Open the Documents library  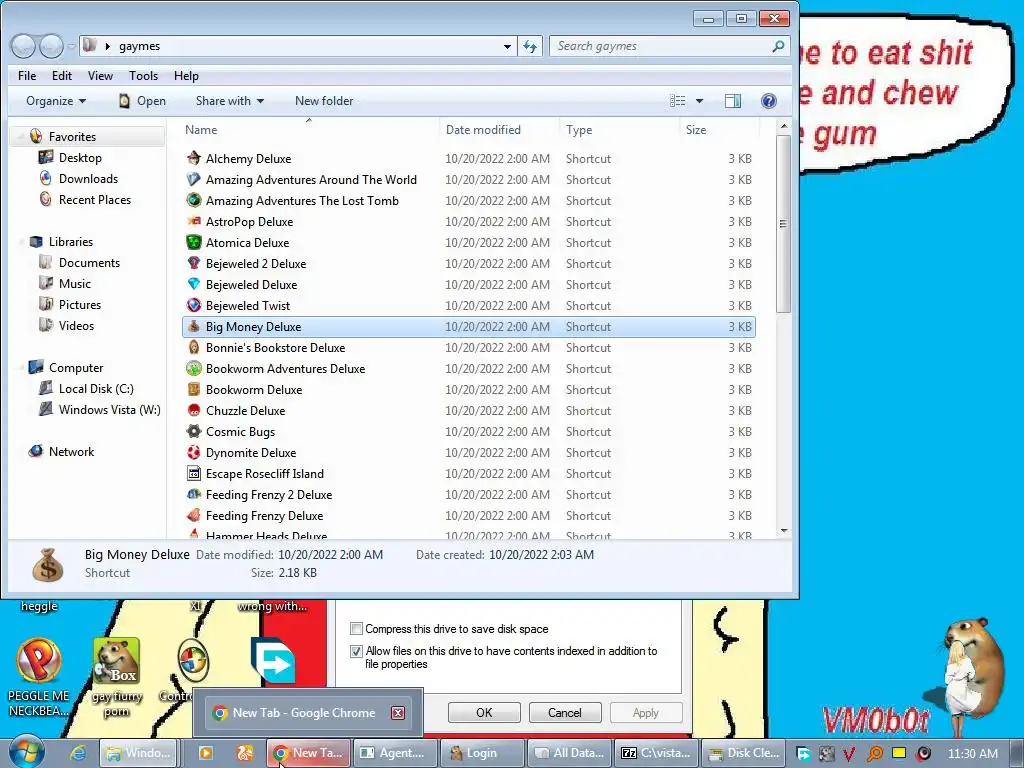click(x=89, y=263)
